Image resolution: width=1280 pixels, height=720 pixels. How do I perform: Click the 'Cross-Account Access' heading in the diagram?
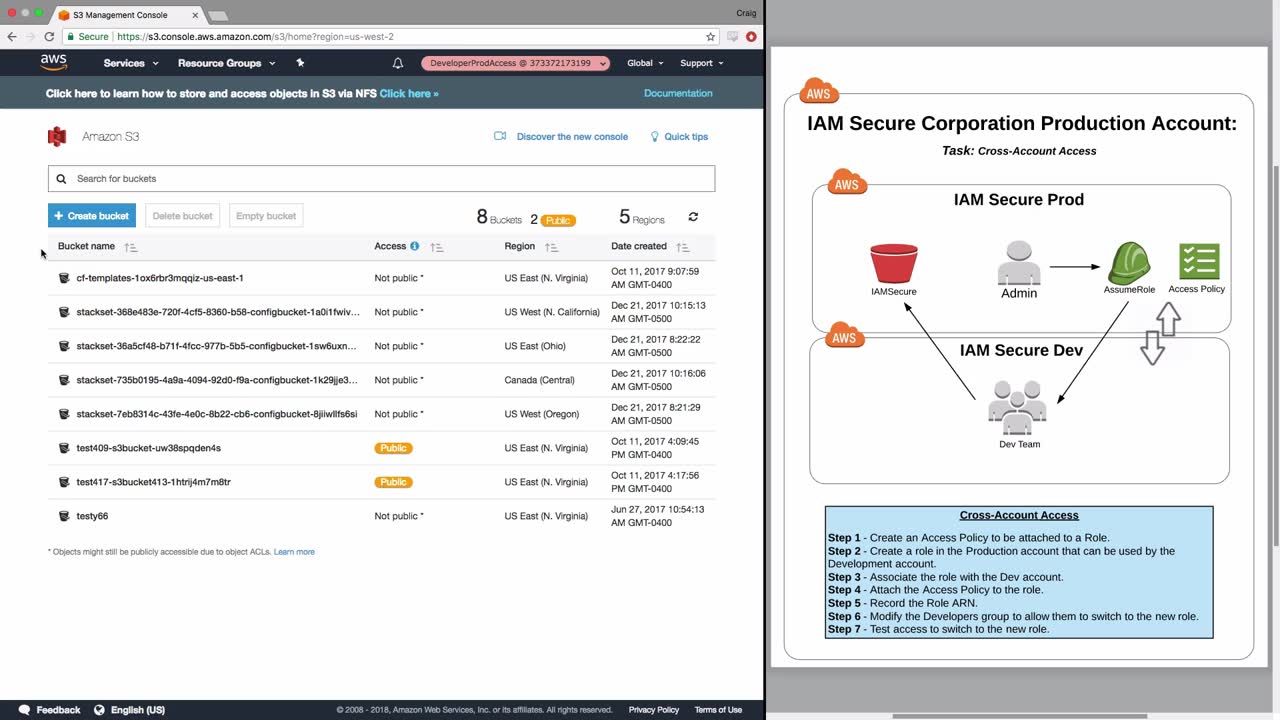point(1019,516)
